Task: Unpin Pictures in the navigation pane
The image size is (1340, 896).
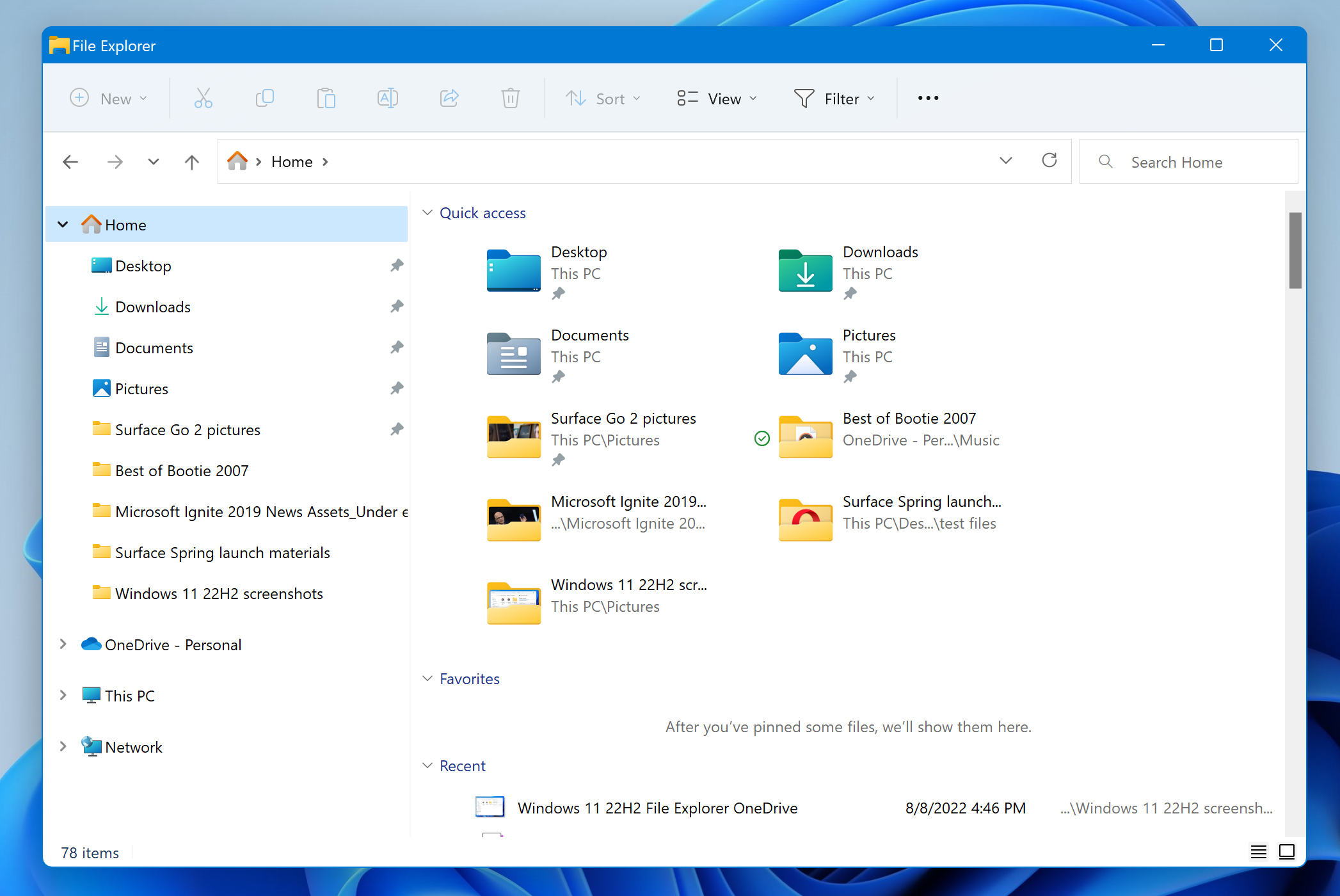Action: click(x=397, y=388)
